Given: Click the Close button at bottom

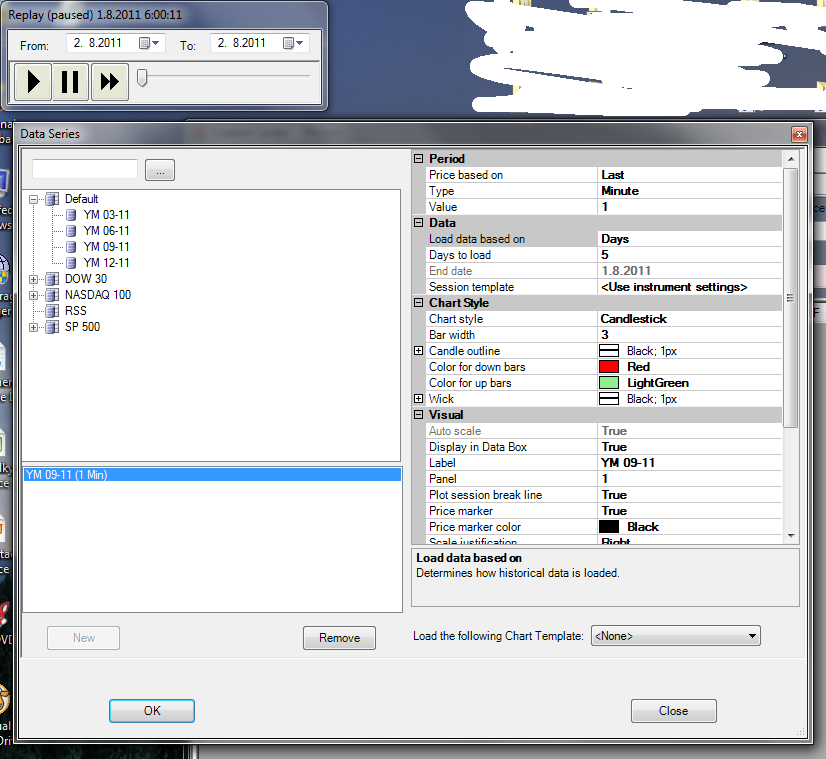Looking at the screenshot, I should 673,711.
